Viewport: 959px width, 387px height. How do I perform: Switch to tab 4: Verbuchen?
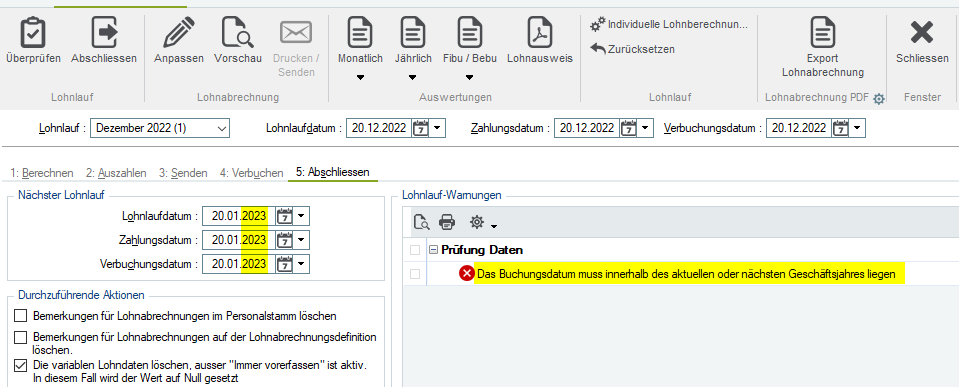(251, 172)
